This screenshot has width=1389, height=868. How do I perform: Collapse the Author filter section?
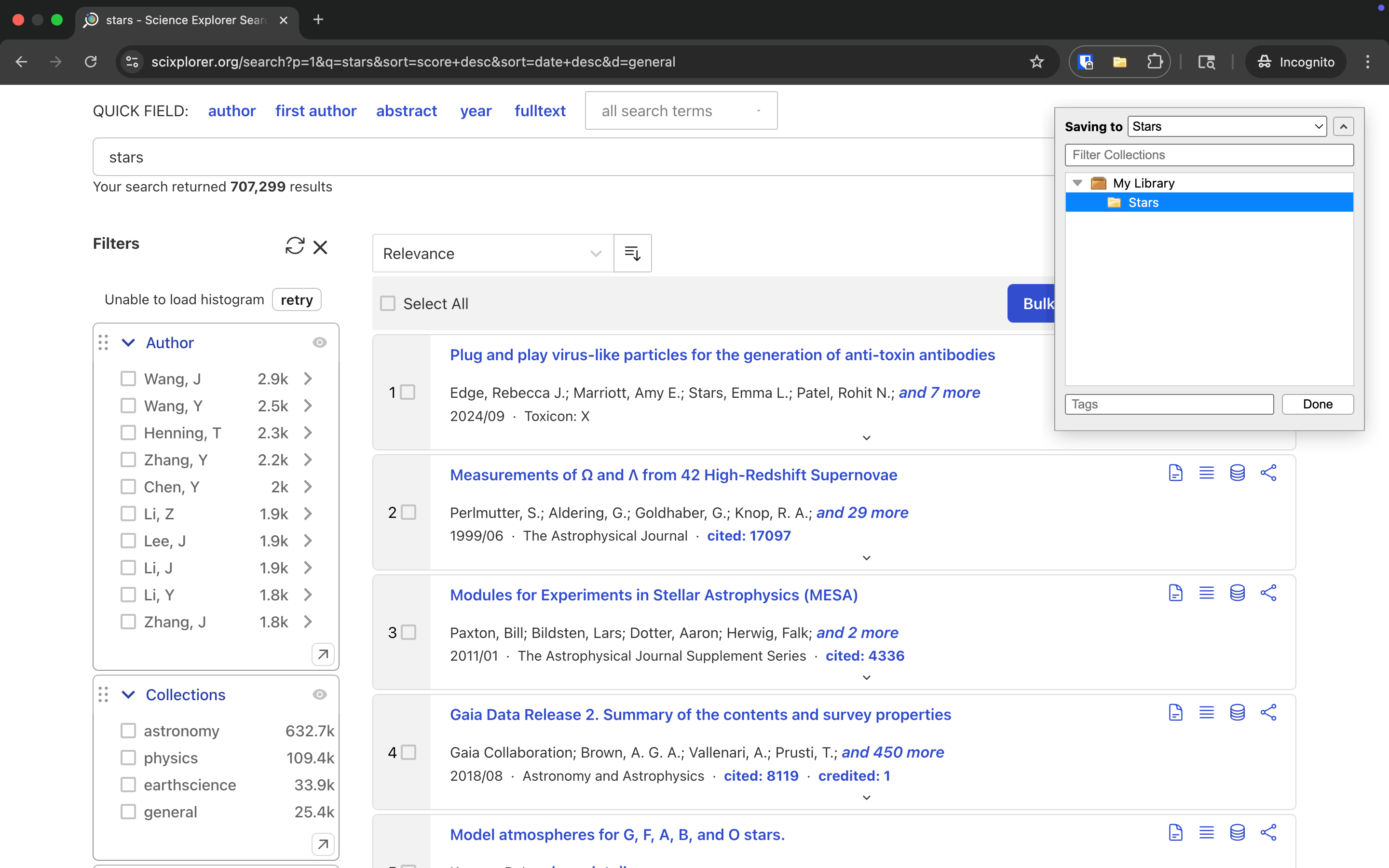pos(129,343)
